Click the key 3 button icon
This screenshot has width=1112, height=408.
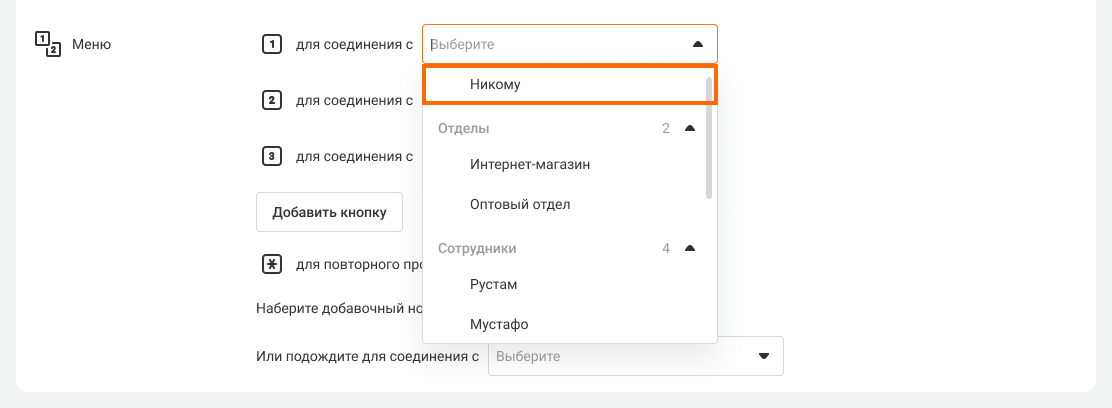click(270, 156)
